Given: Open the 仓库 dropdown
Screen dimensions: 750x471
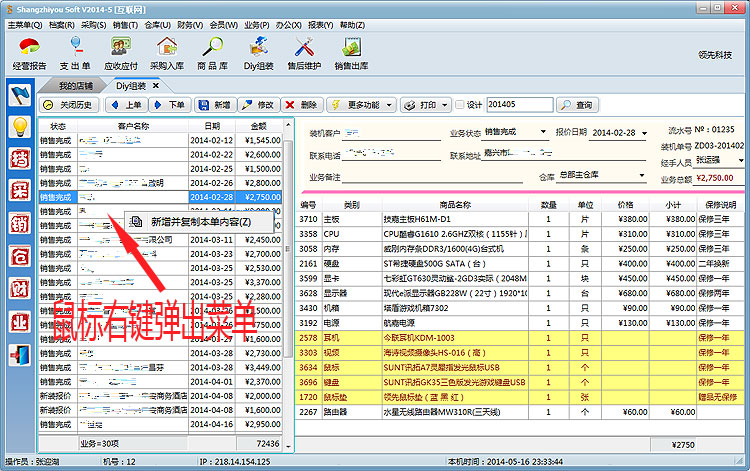Looking at the screenshot, I should (642, 175).
